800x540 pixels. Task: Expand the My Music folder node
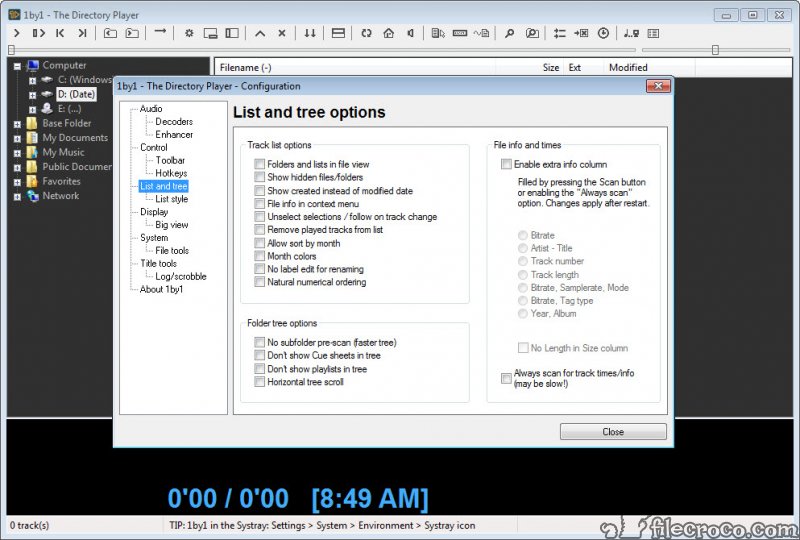[x=17, y=153]
